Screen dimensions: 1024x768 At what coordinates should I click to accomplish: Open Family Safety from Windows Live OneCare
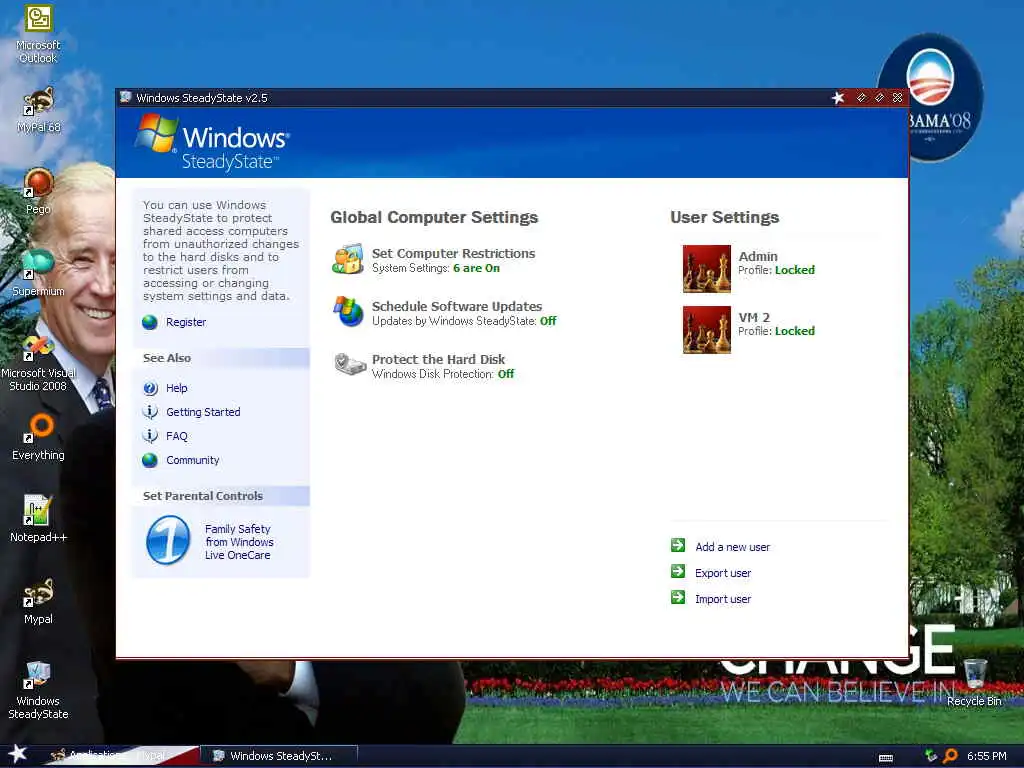[239, 542]
